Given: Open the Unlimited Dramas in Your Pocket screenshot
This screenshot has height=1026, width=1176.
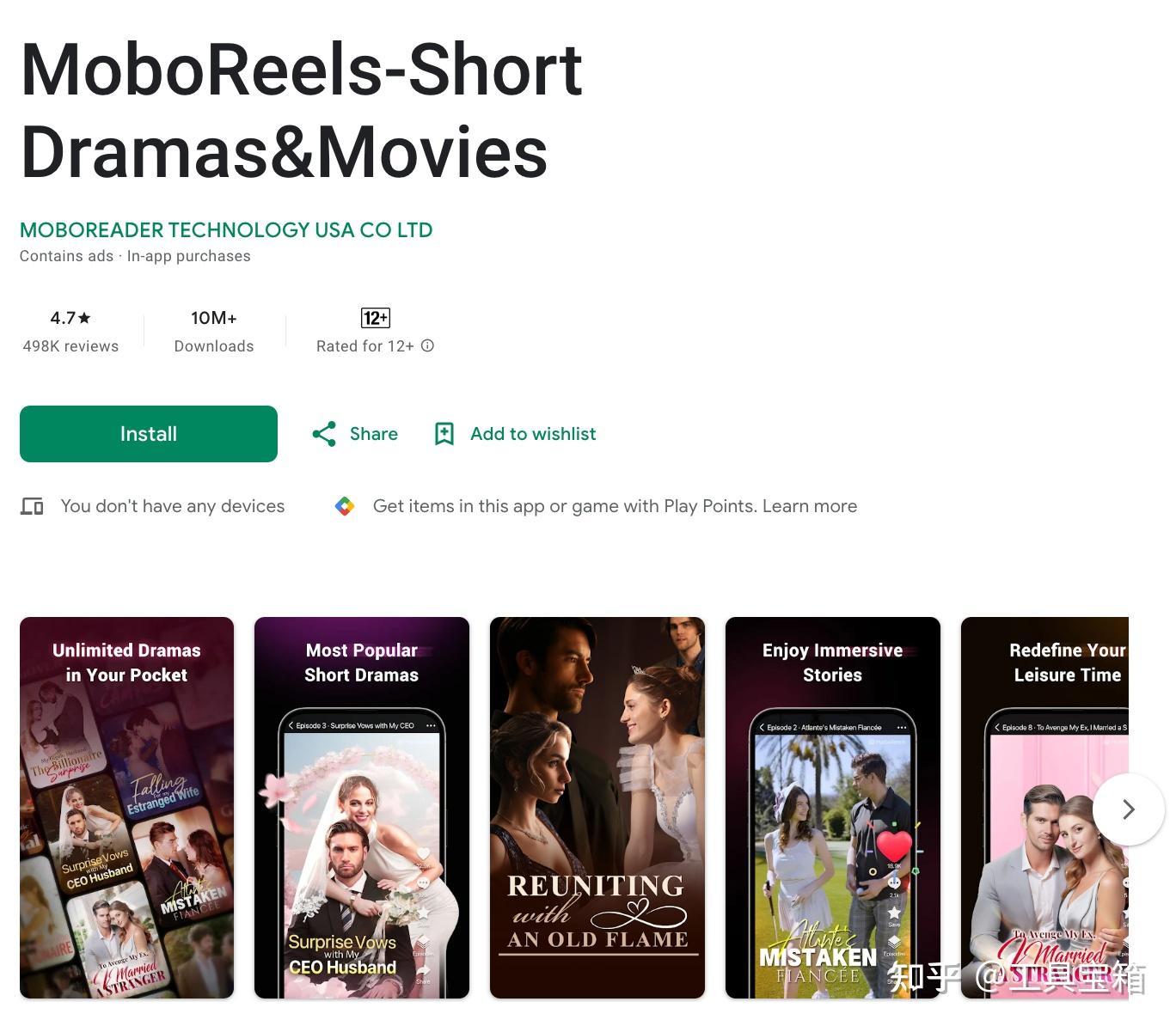Looking at the screenshot, I should tap(127, 808).
